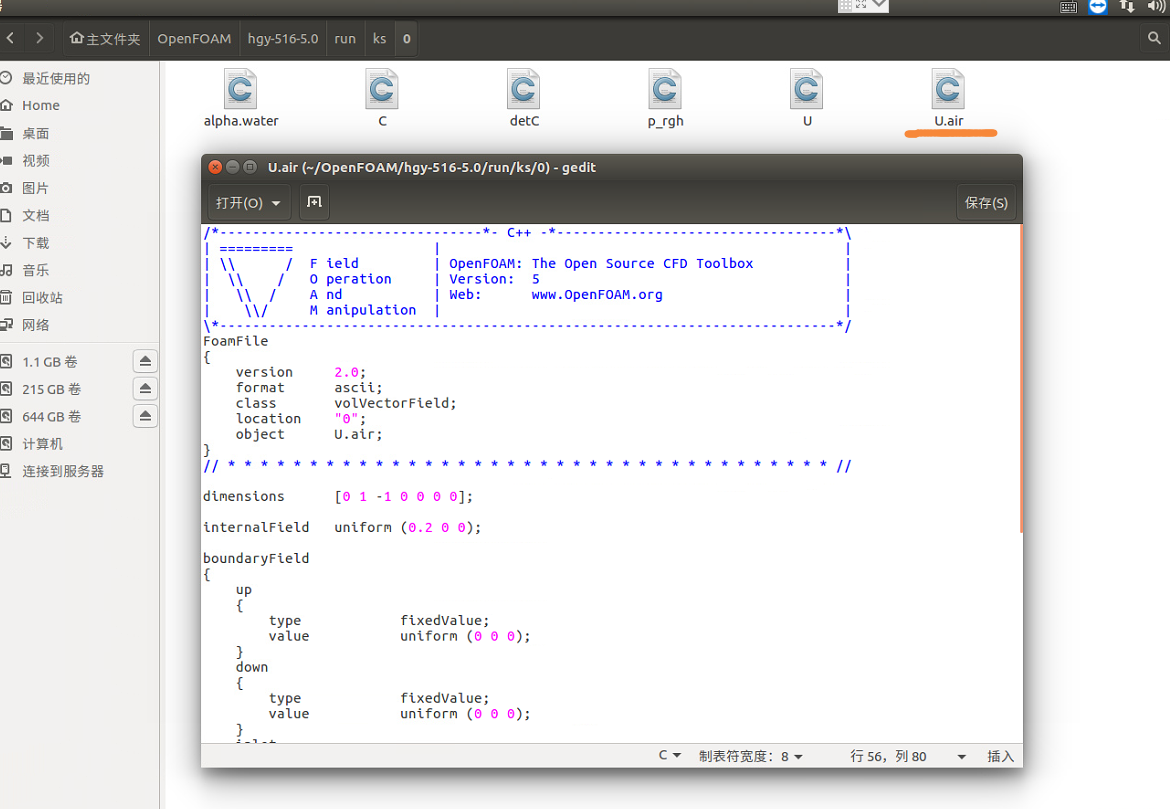The width and height of the screenshot is (1170, 809).
Task: Open file manager search
Action: coord(1154,38)
